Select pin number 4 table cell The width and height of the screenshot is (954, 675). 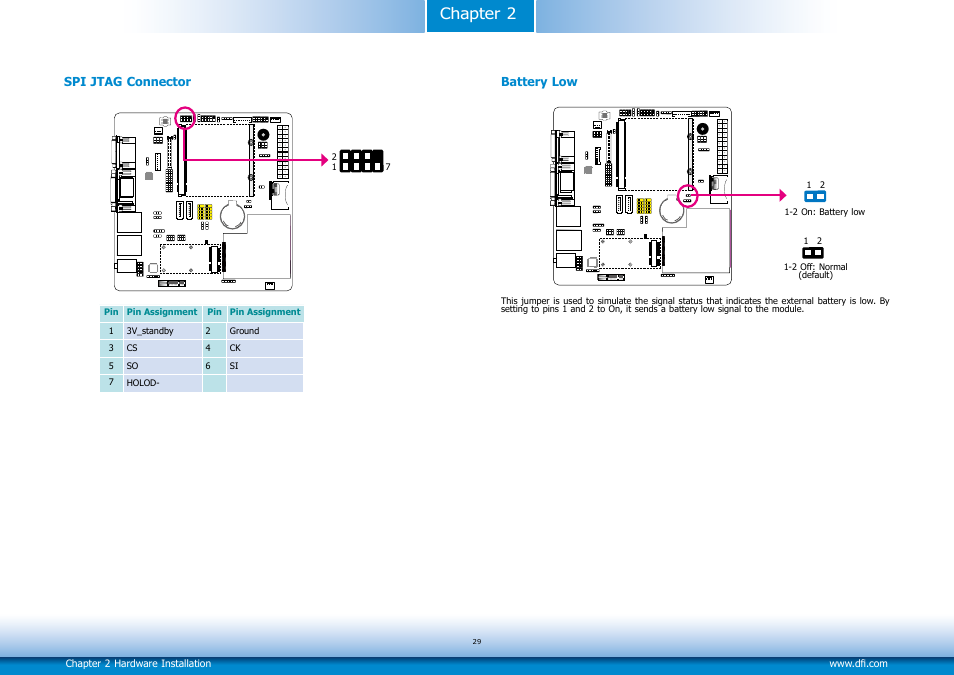[214, 348]
